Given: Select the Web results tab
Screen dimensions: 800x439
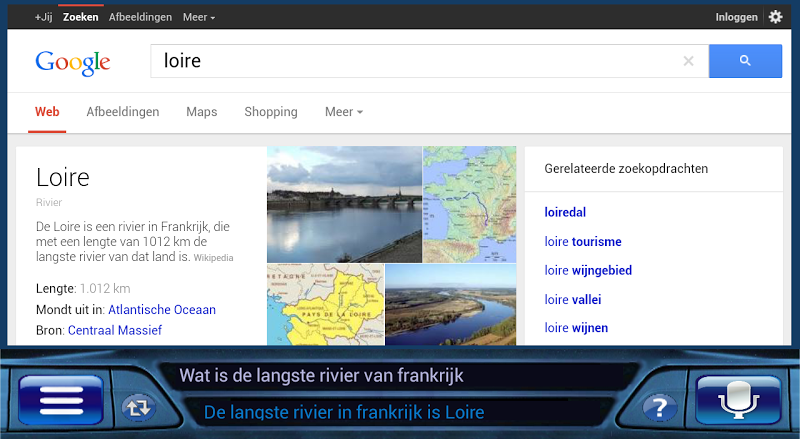Looking at the screenshot, I should pos(47,112).
